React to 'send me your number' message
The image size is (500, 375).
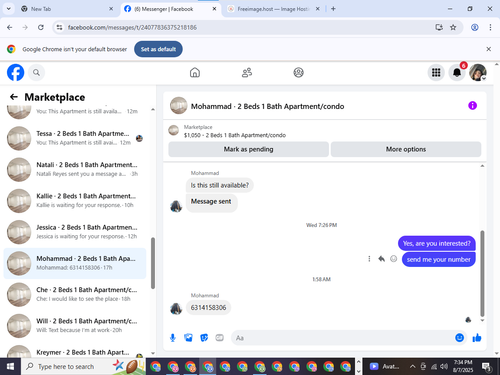tap(393, 259)
